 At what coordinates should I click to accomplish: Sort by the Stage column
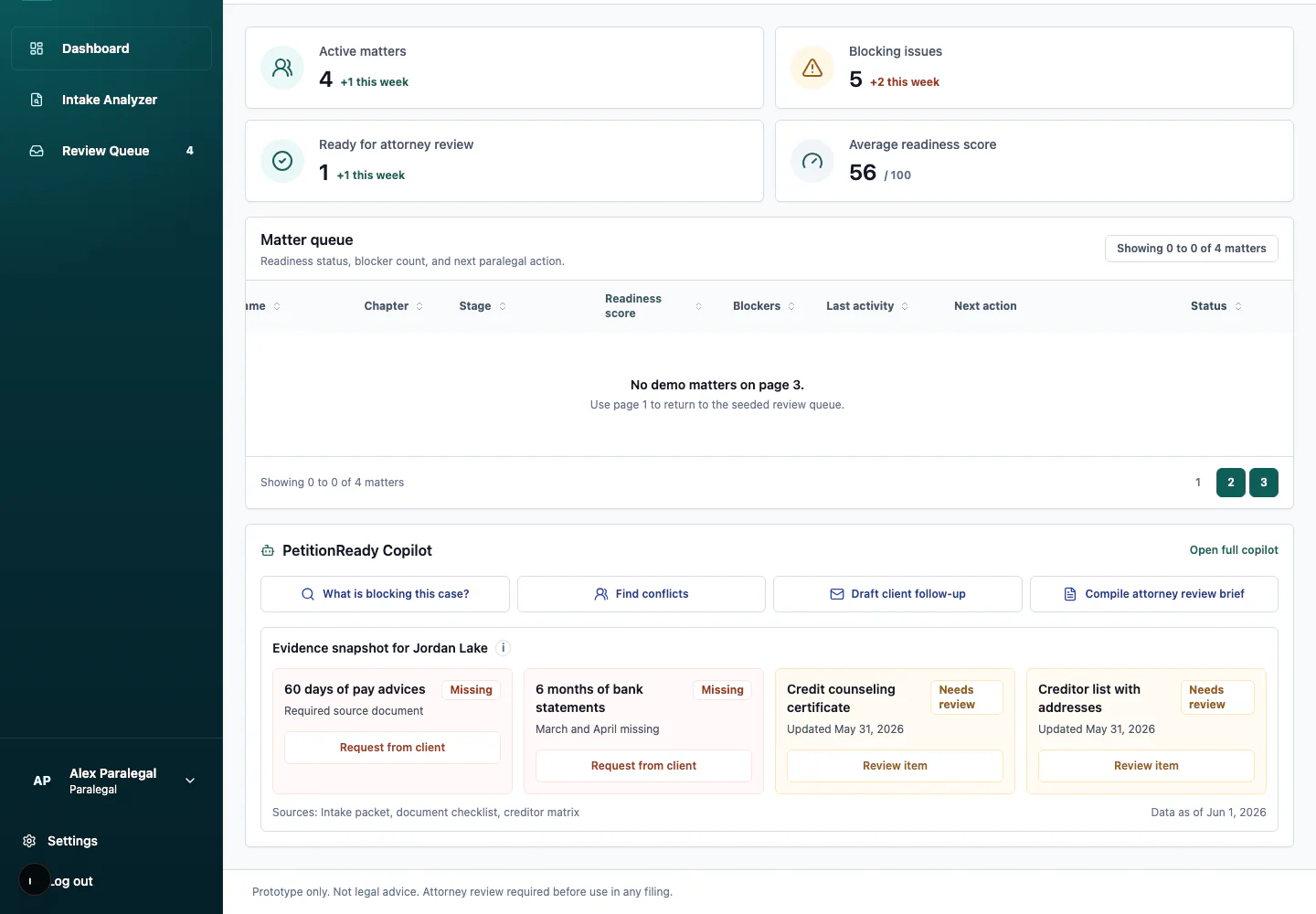[483, 306]
